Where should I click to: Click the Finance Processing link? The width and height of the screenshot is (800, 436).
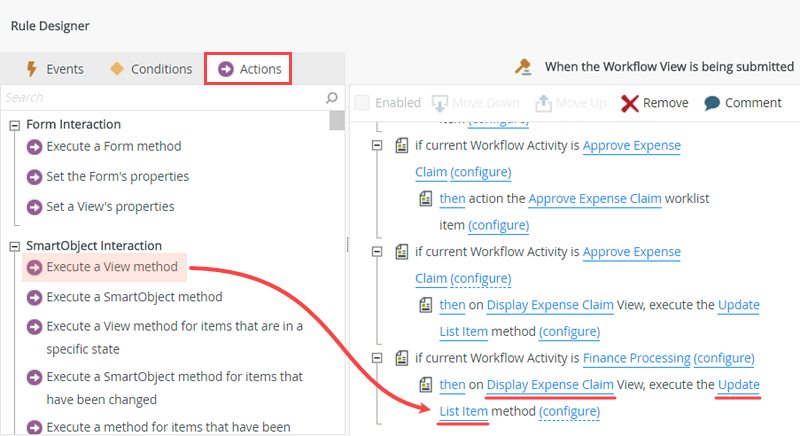pos(636,358)
